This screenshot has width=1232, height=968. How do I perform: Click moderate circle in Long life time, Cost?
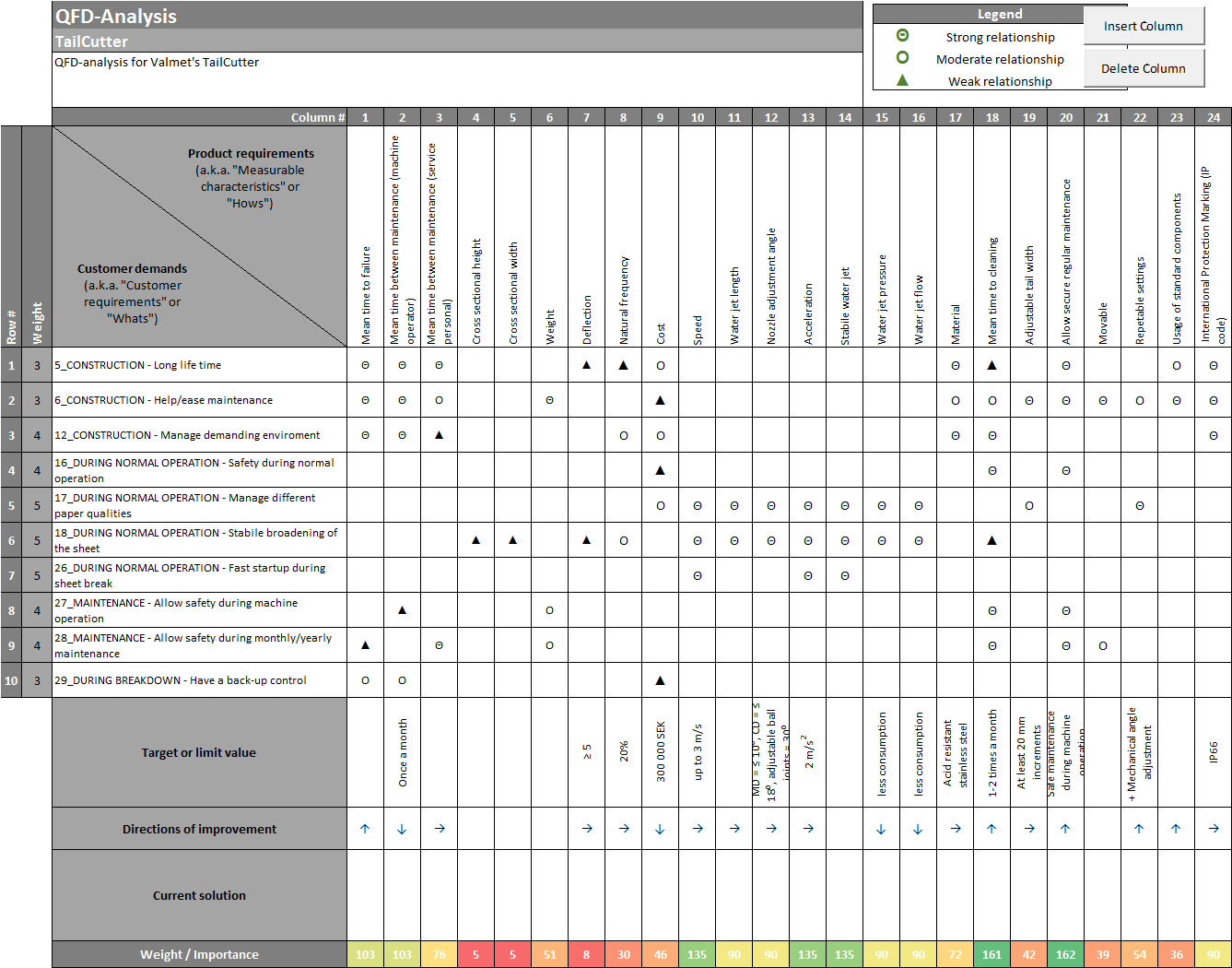pyautogui.click(x=660, y=365)
